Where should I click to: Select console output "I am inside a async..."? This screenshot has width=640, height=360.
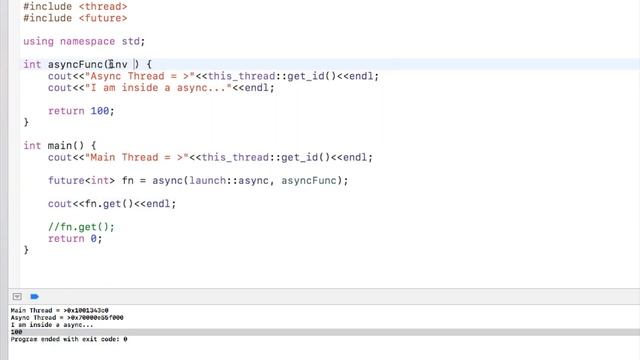(52, 325)
